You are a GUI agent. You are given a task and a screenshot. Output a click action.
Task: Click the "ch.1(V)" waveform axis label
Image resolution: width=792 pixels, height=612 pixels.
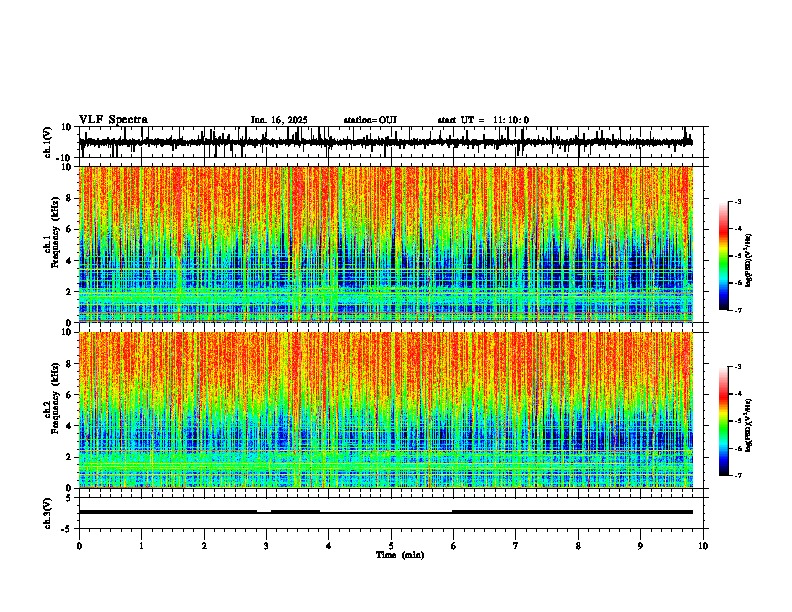(x=48, y=142)
